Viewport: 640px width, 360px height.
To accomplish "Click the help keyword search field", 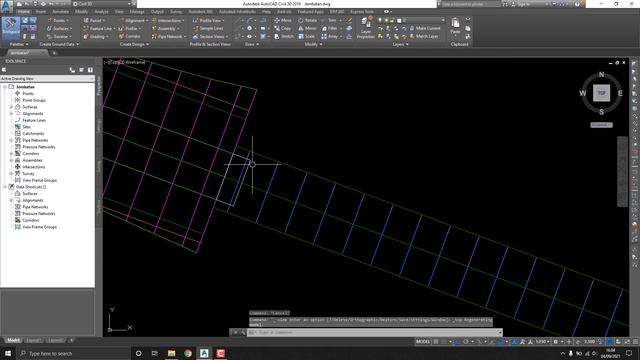I will [471, 4].
